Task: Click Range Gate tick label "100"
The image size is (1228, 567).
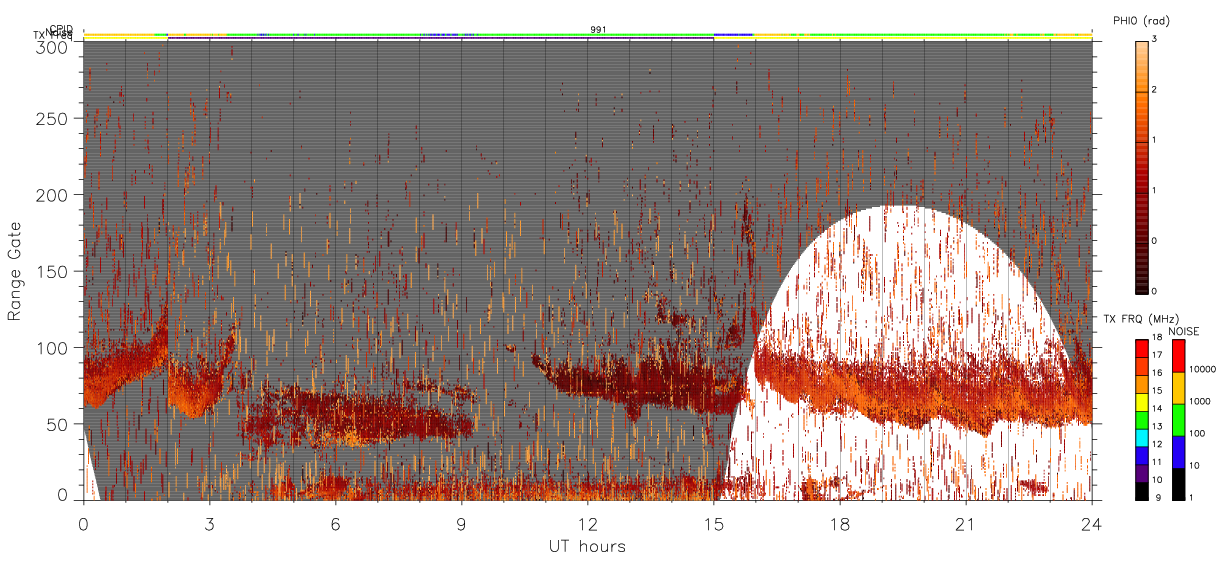Action: (x=54, y=348)
